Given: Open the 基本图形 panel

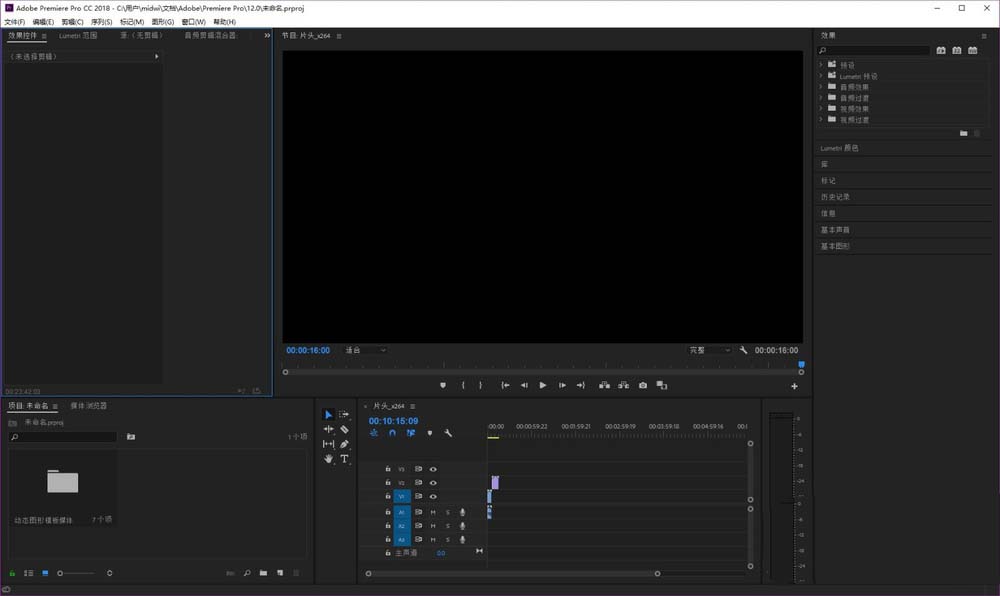Looking at the screenshot, I should pos(835,246).
